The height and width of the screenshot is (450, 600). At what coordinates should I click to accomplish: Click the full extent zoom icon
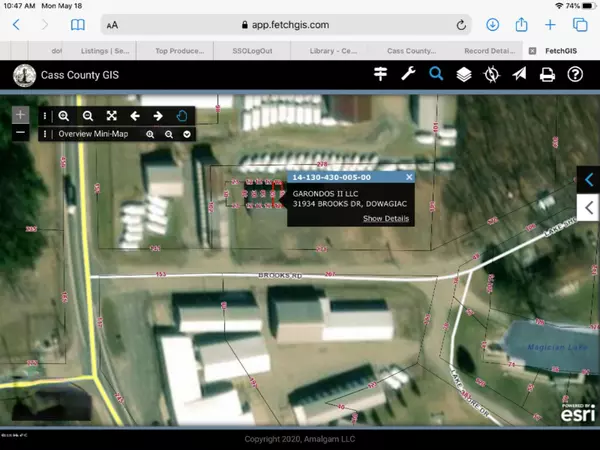pos(111,116)
